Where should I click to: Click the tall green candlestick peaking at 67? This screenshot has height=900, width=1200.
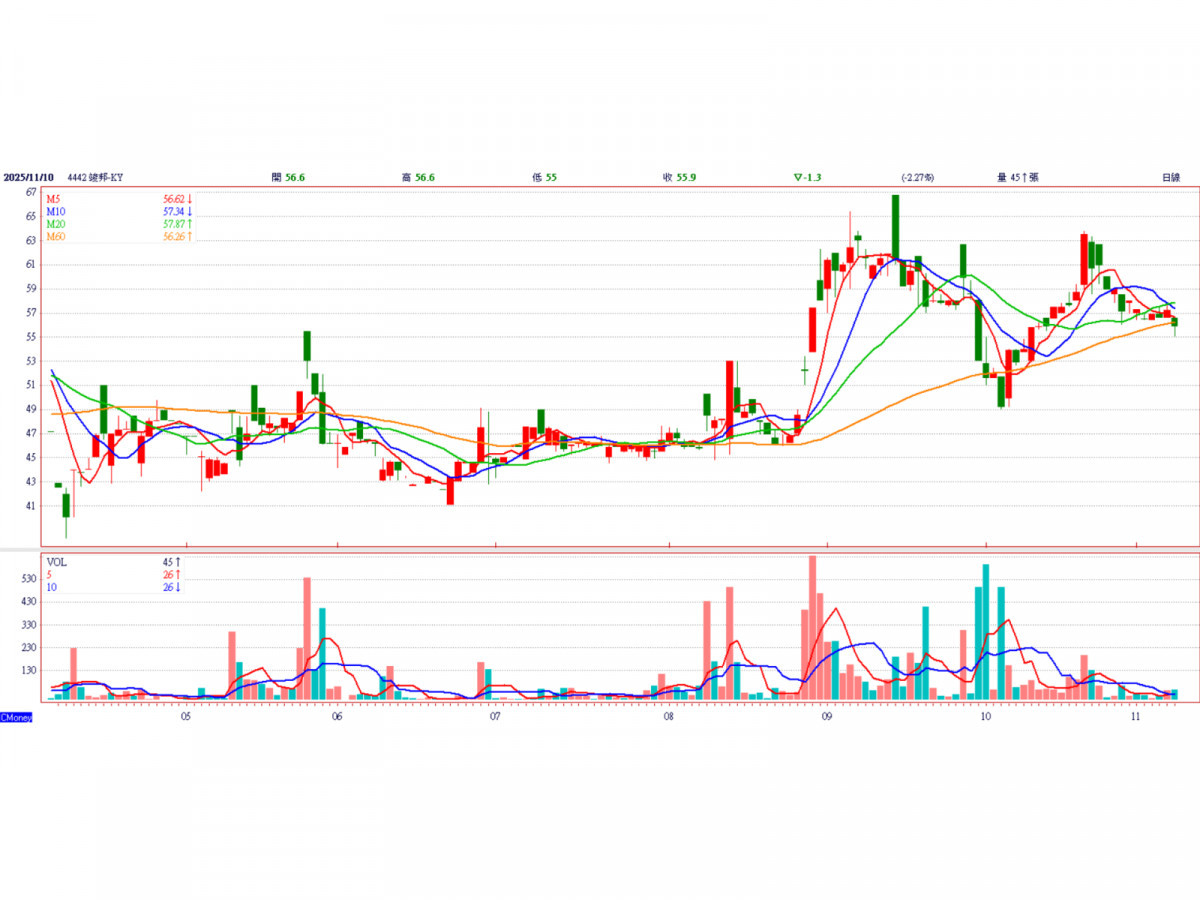pyautogui.click(x=896, y=226)
